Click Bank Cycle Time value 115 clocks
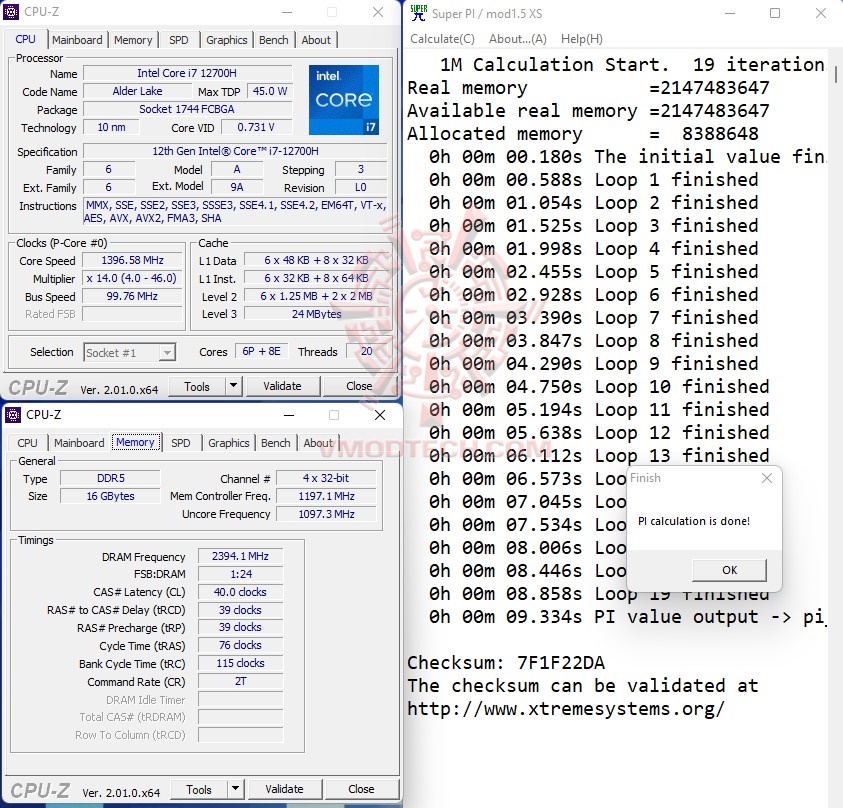 [x=240, y=663]
